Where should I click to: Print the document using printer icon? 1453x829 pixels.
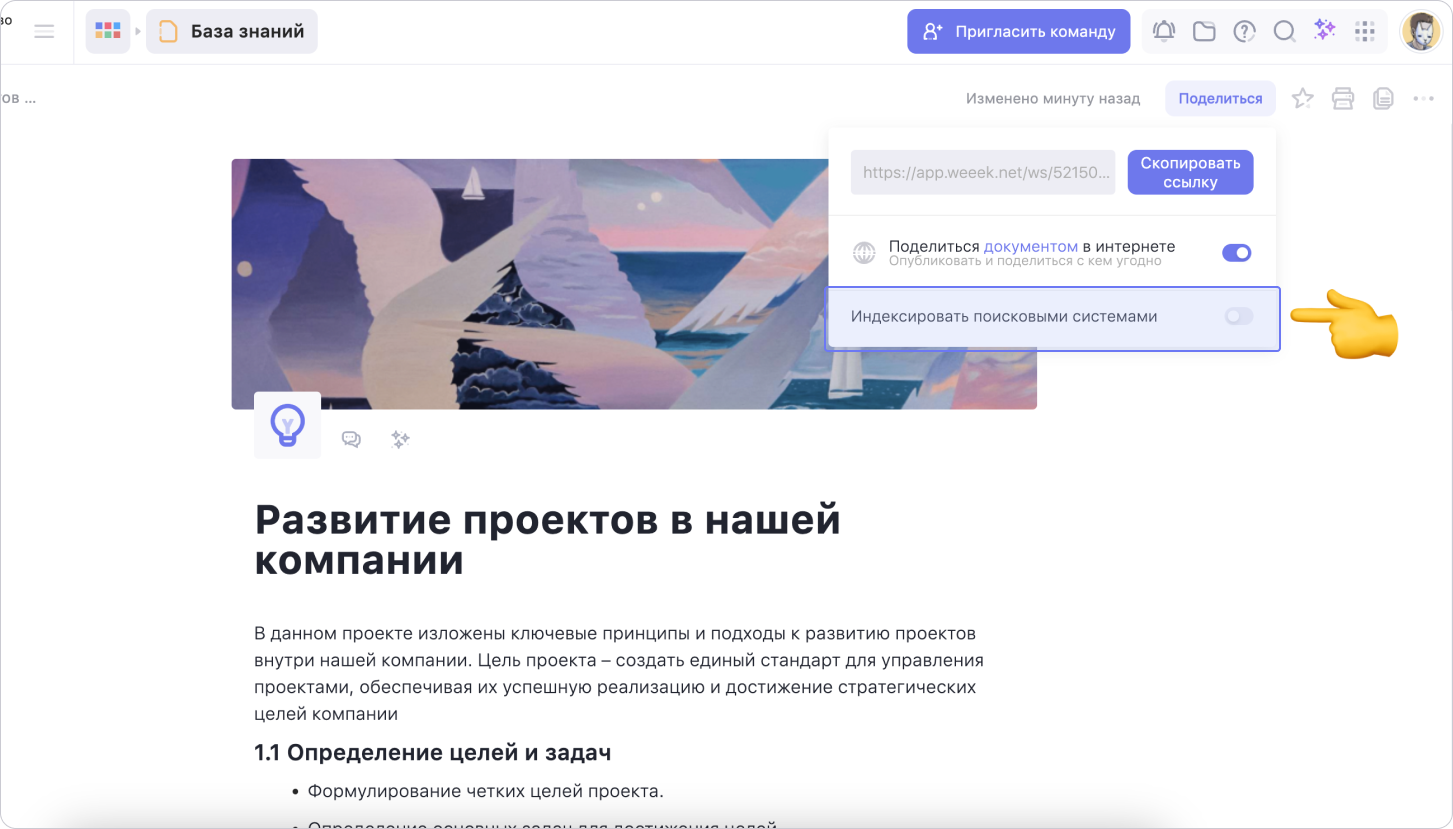tap(1343, 98)
